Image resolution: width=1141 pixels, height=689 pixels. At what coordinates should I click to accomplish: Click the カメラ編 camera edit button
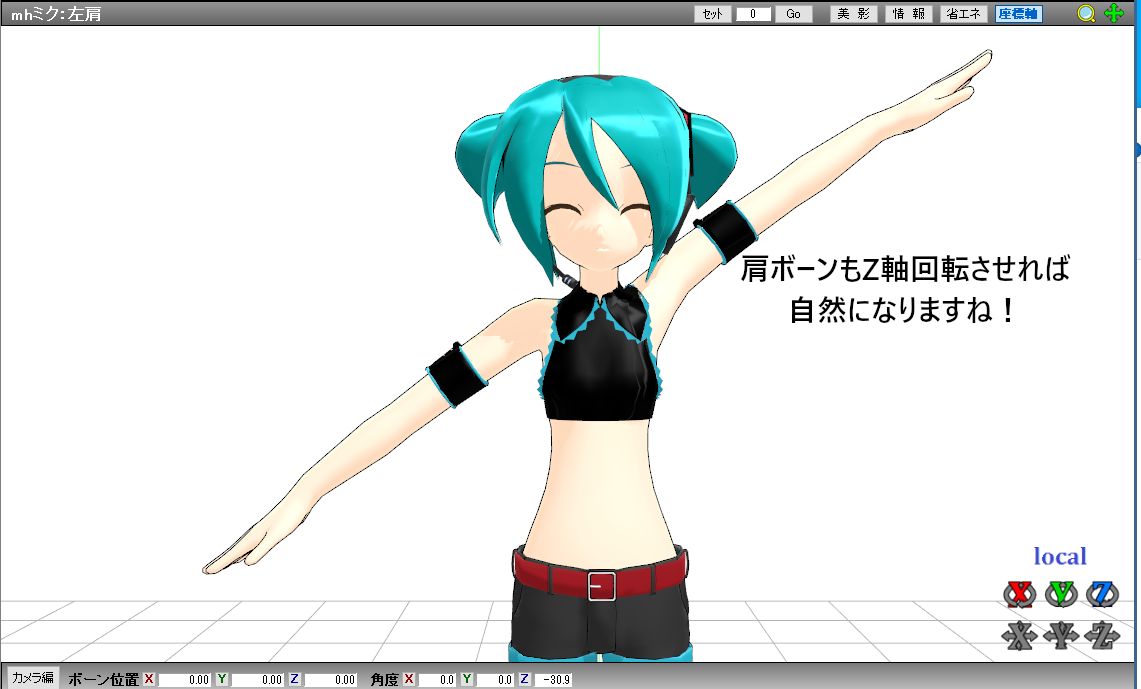tap(32, 678)
